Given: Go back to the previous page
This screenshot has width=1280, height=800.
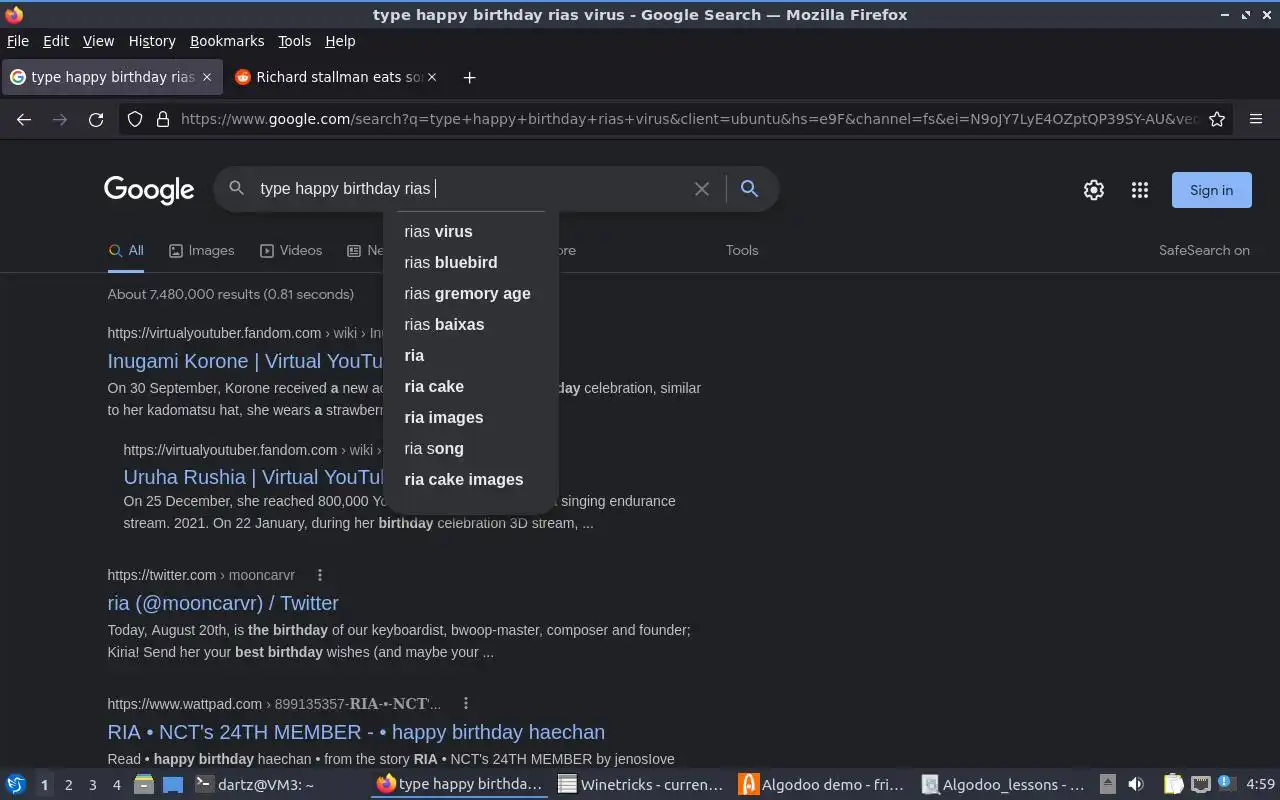Looking at the screenshot, I should (24, 119).
